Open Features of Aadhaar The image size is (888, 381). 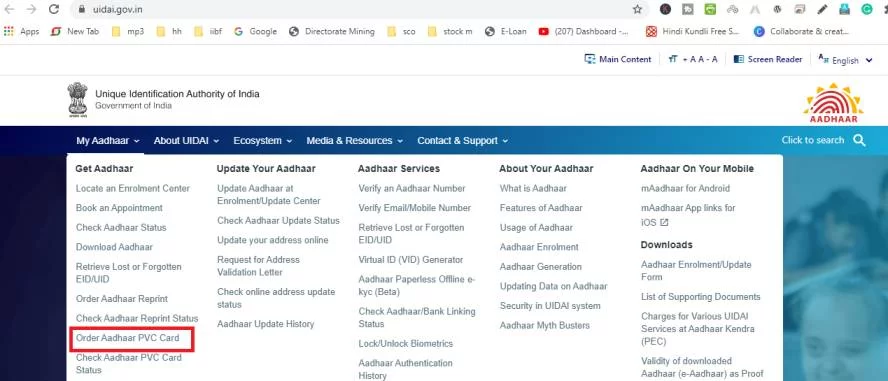point(541,208)
